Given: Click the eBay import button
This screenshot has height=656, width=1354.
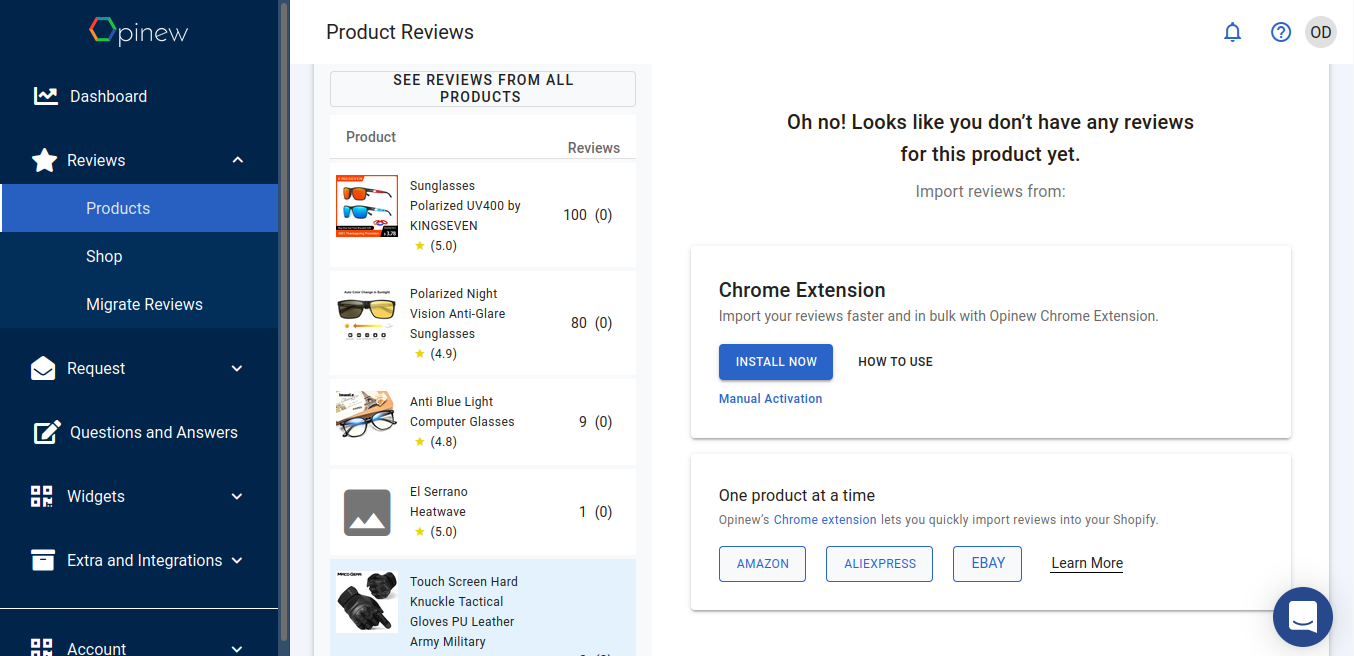Looking at the screenshot, I should coord(988,563).
